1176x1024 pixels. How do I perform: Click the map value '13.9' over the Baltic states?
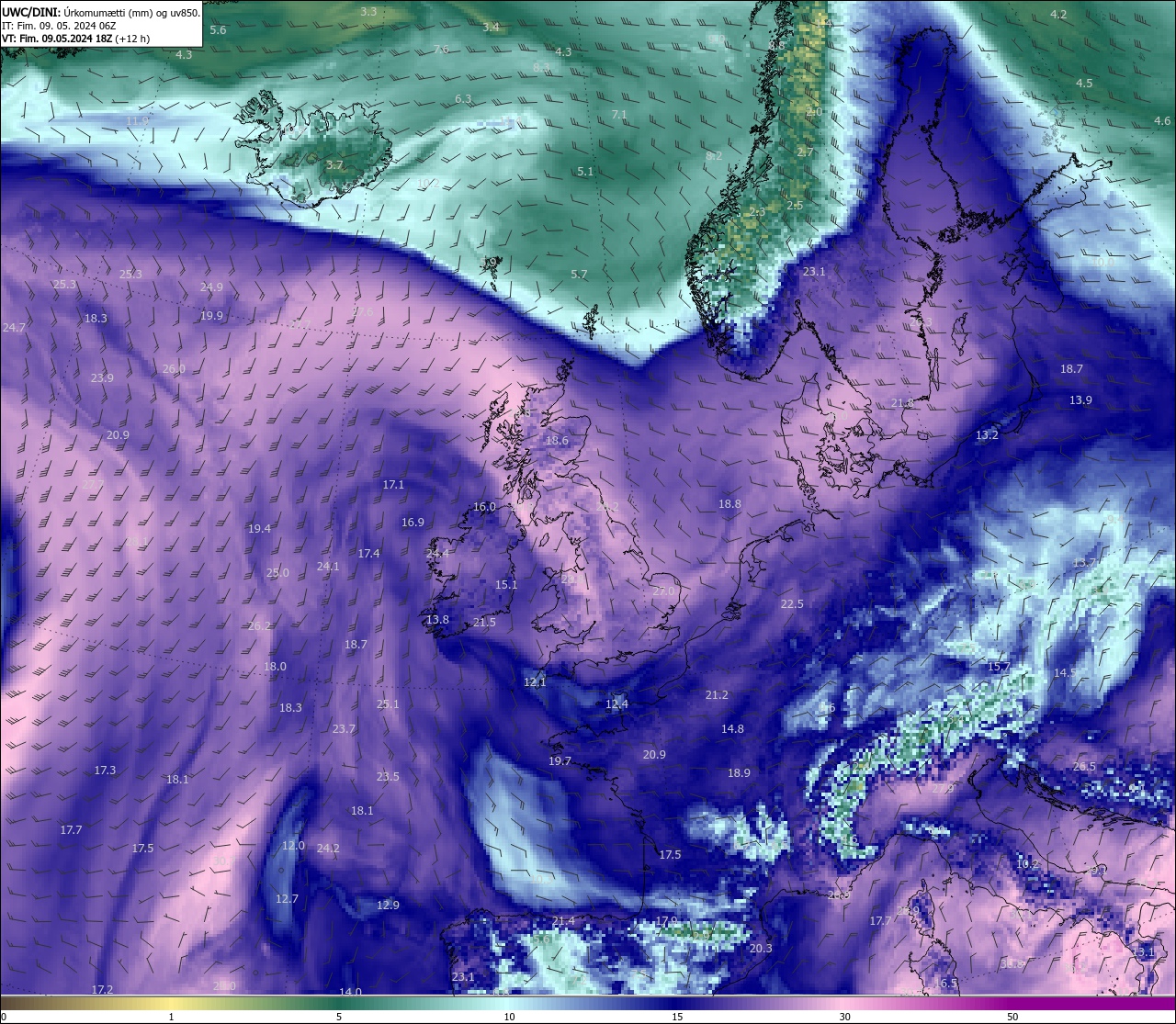coord(1080,400)
